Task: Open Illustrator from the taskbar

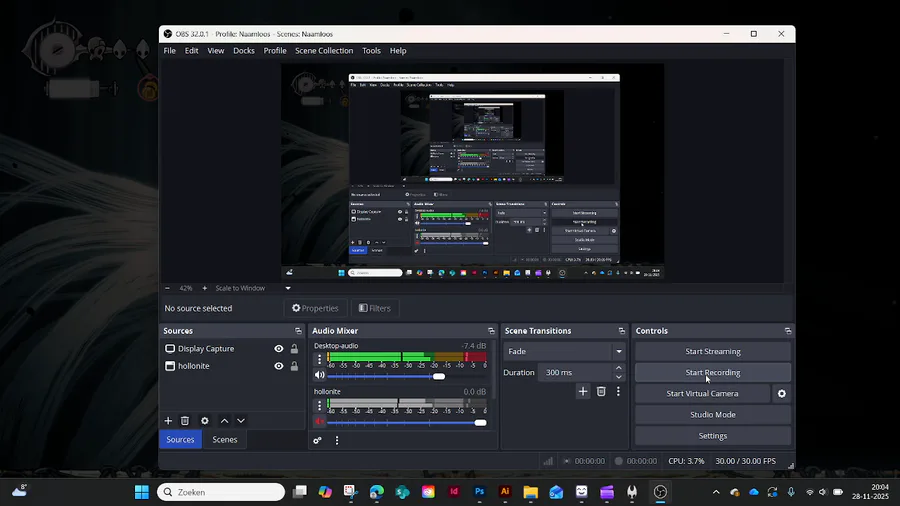Action: [505, 492]
